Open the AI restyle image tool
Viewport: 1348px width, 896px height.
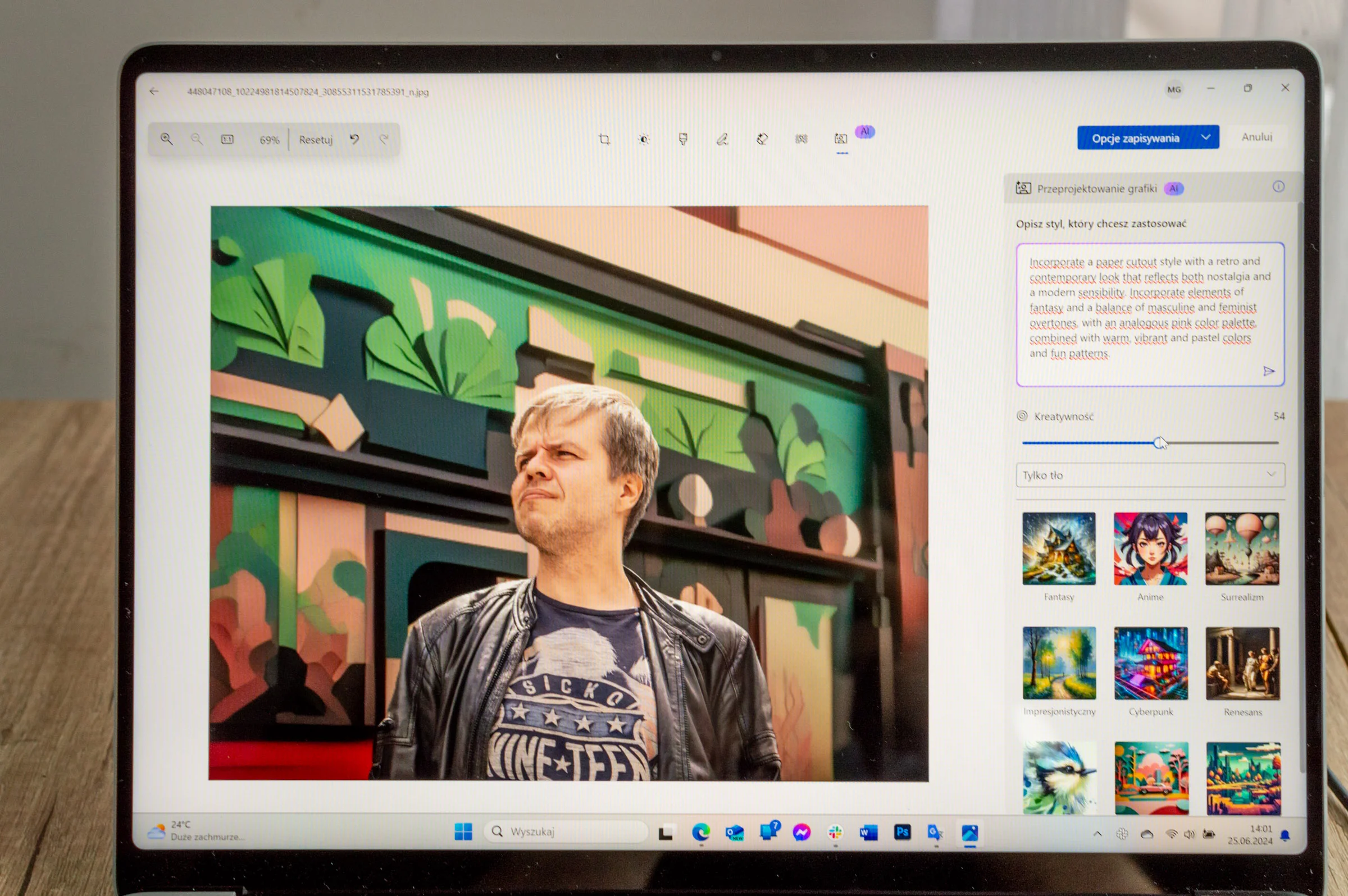pyautogui.click(x=840, y=139)
